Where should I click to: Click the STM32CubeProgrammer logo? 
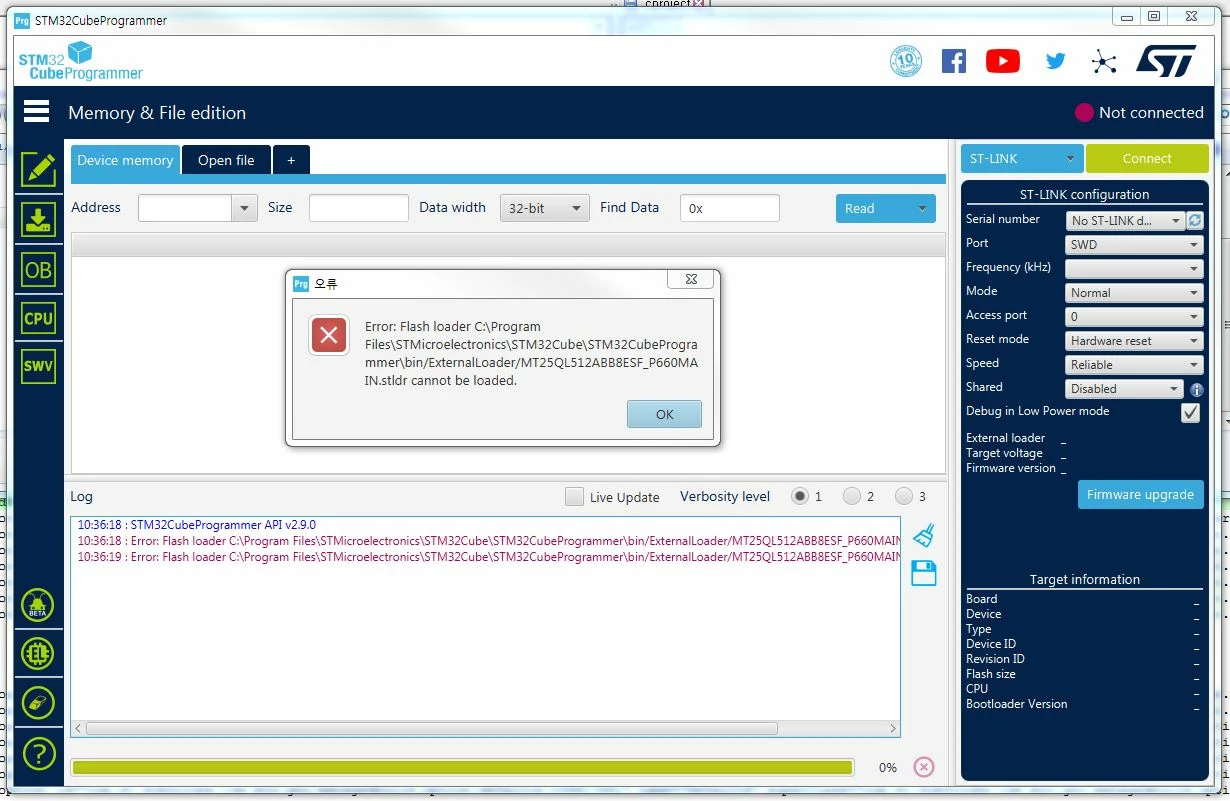pos(80,60)
